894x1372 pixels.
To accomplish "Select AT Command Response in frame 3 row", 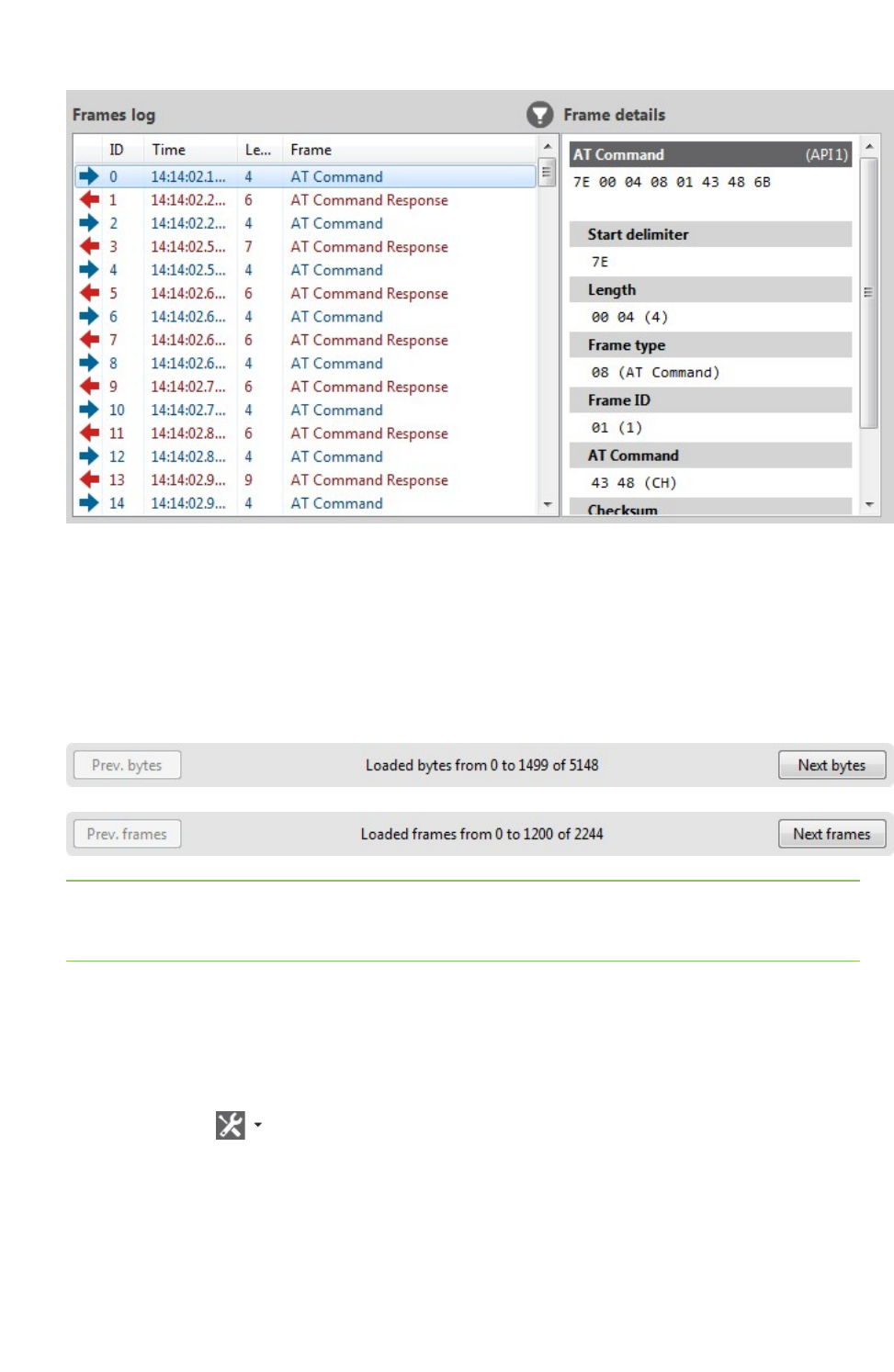I will click(369, 247).
